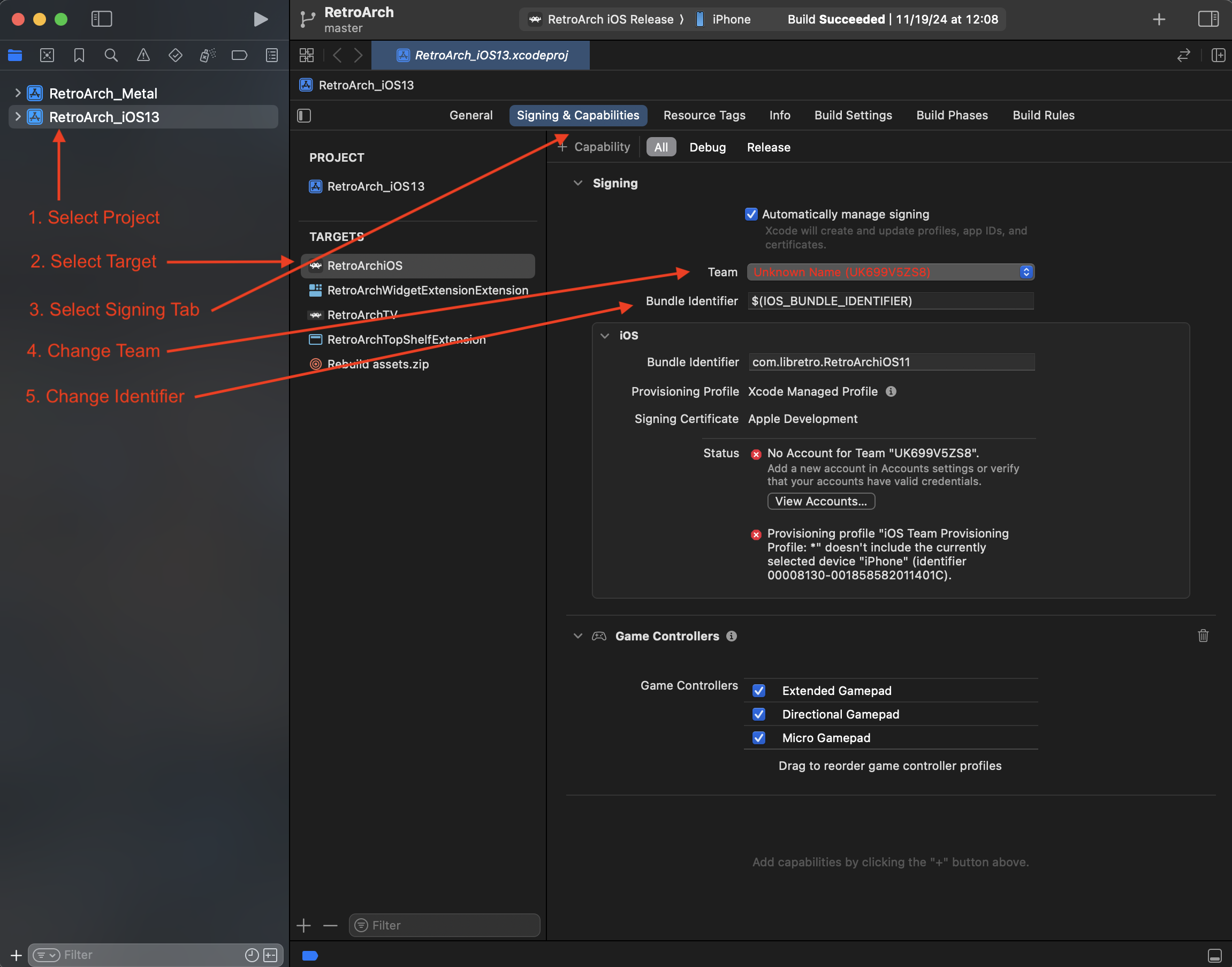This screenshot has height=967, width=1232.
Task: Remove the selected target with the minus button
Action: [331, 926]
